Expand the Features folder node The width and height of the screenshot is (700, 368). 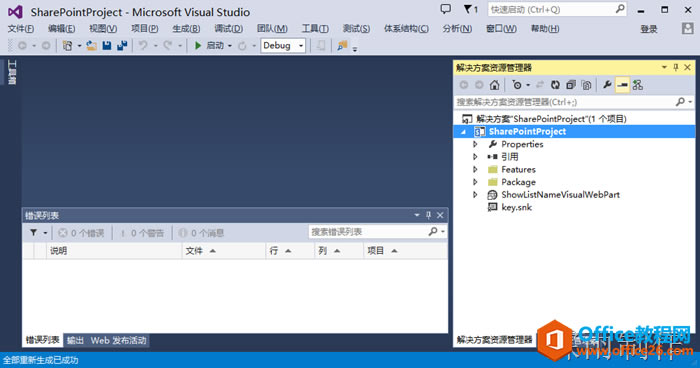click(475, 169)
